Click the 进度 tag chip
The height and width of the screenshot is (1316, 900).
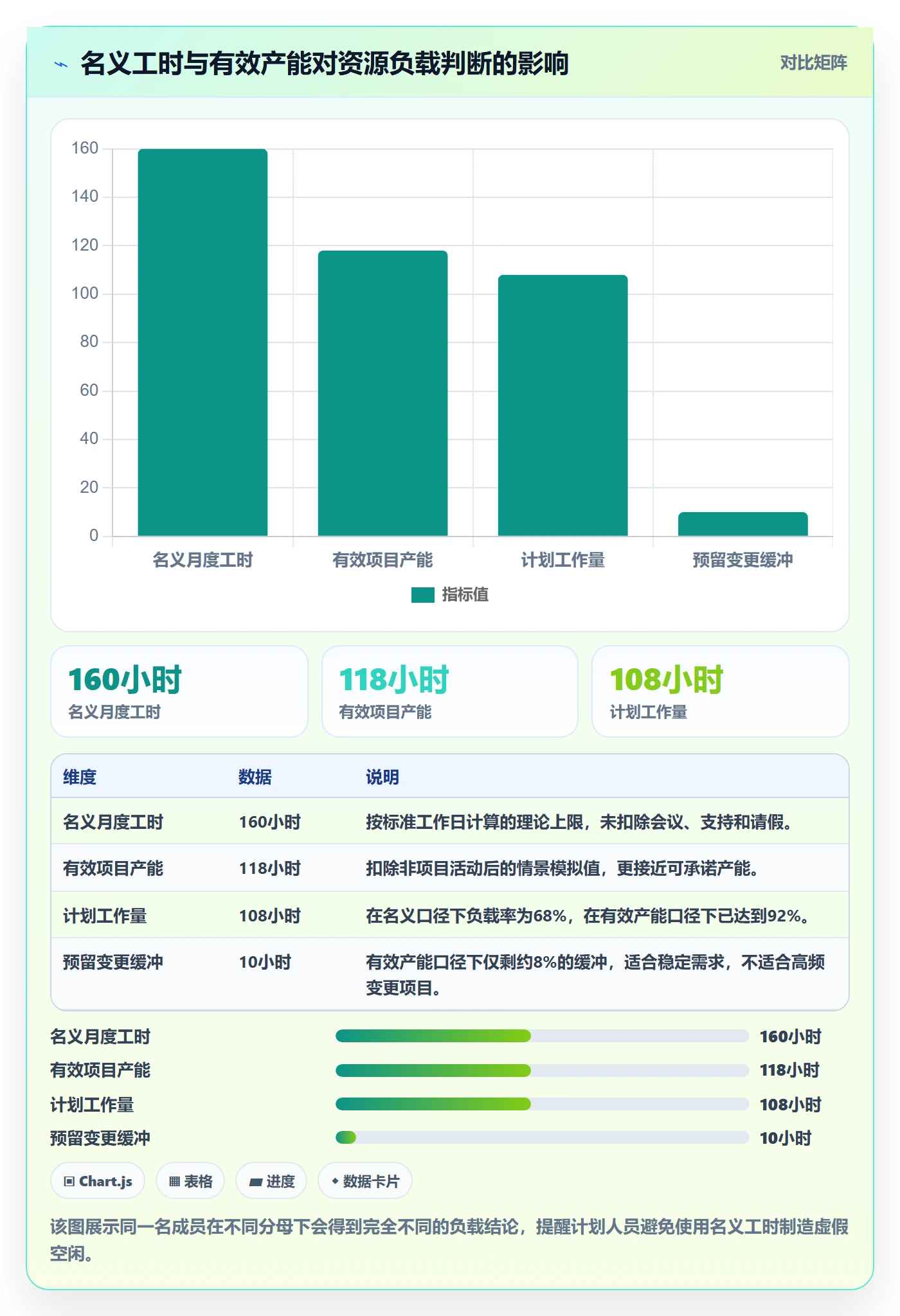point(271,1181)
